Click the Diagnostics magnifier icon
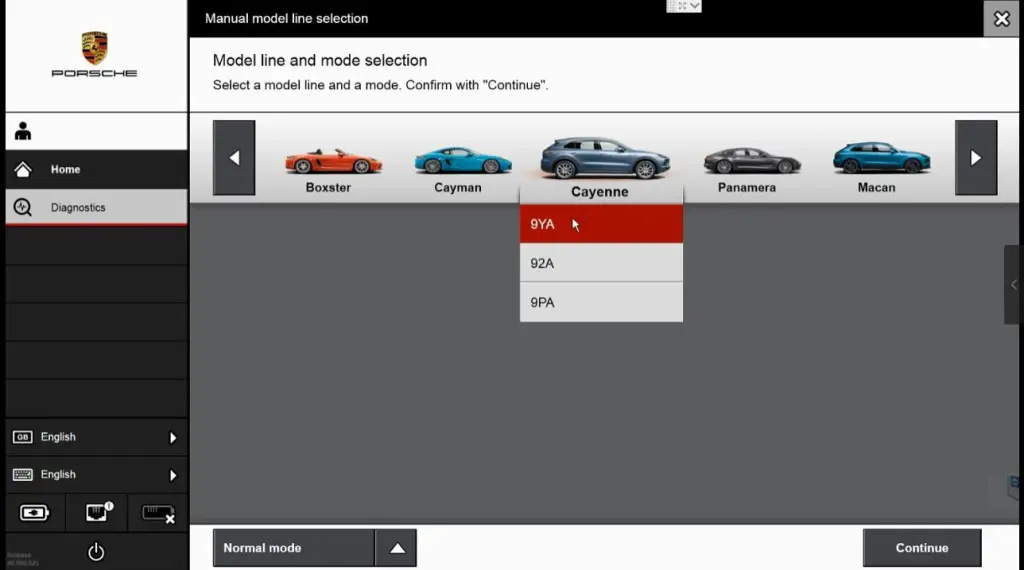 pos(23,208)
